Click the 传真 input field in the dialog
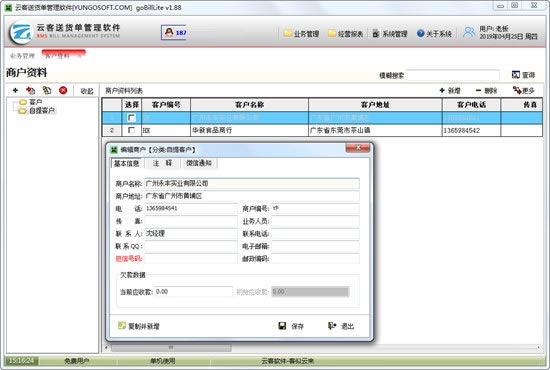Image resolution: width=550 pixels, height=370 pixels. tap(191, 221)
